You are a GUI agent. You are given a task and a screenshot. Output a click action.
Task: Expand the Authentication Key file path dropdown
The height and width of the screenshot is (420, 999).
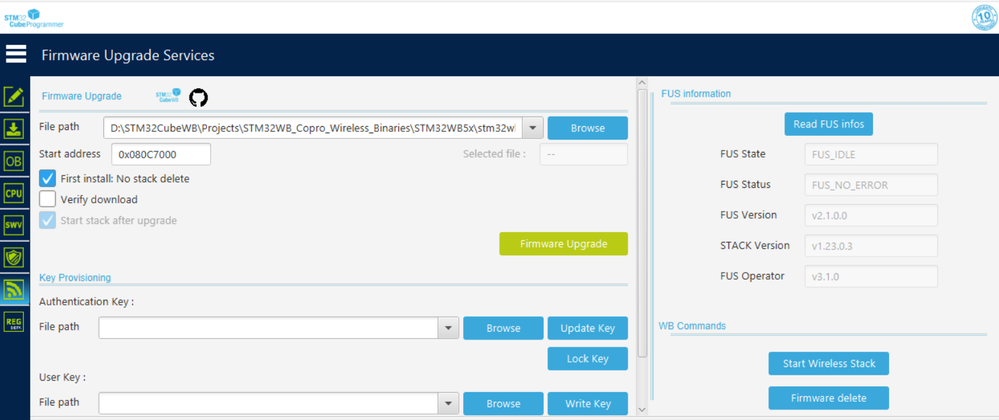pos(449,328)
